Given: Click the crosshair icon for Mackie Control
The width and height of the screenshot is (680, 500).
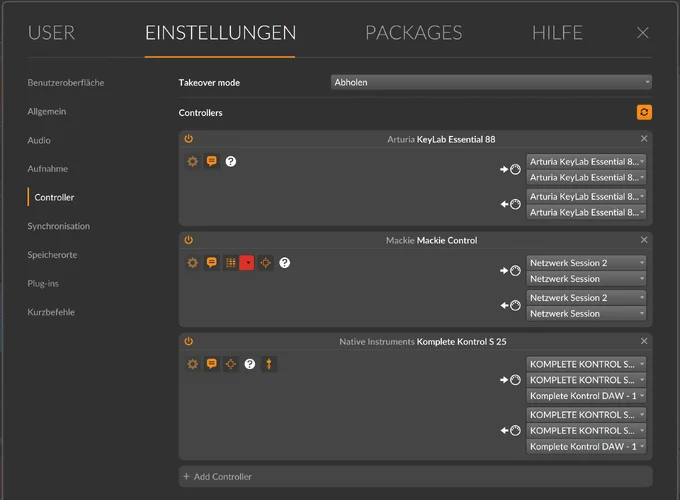Looking at the screenshot, I should click(265, 263).
